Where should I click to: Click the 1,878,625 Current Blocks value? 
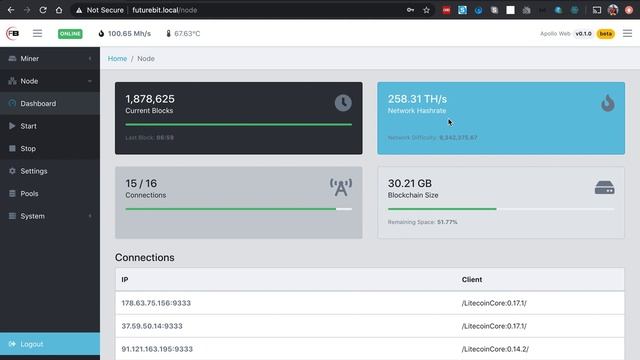click(150, 99)
